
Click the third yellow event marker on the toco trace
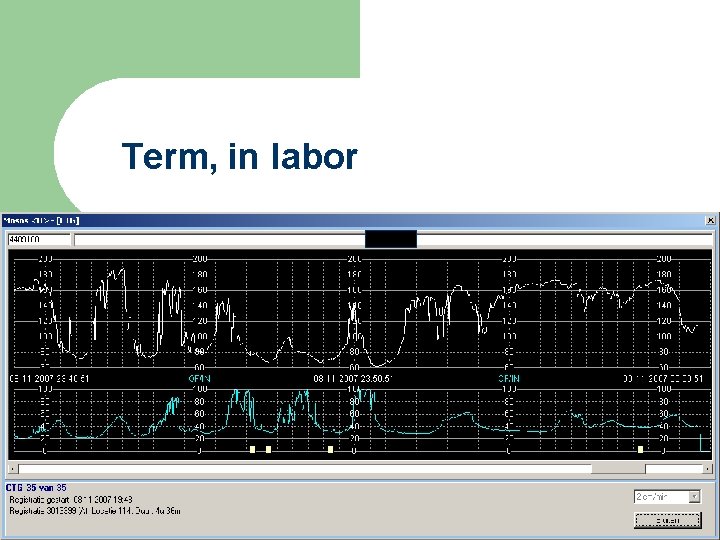331,449
